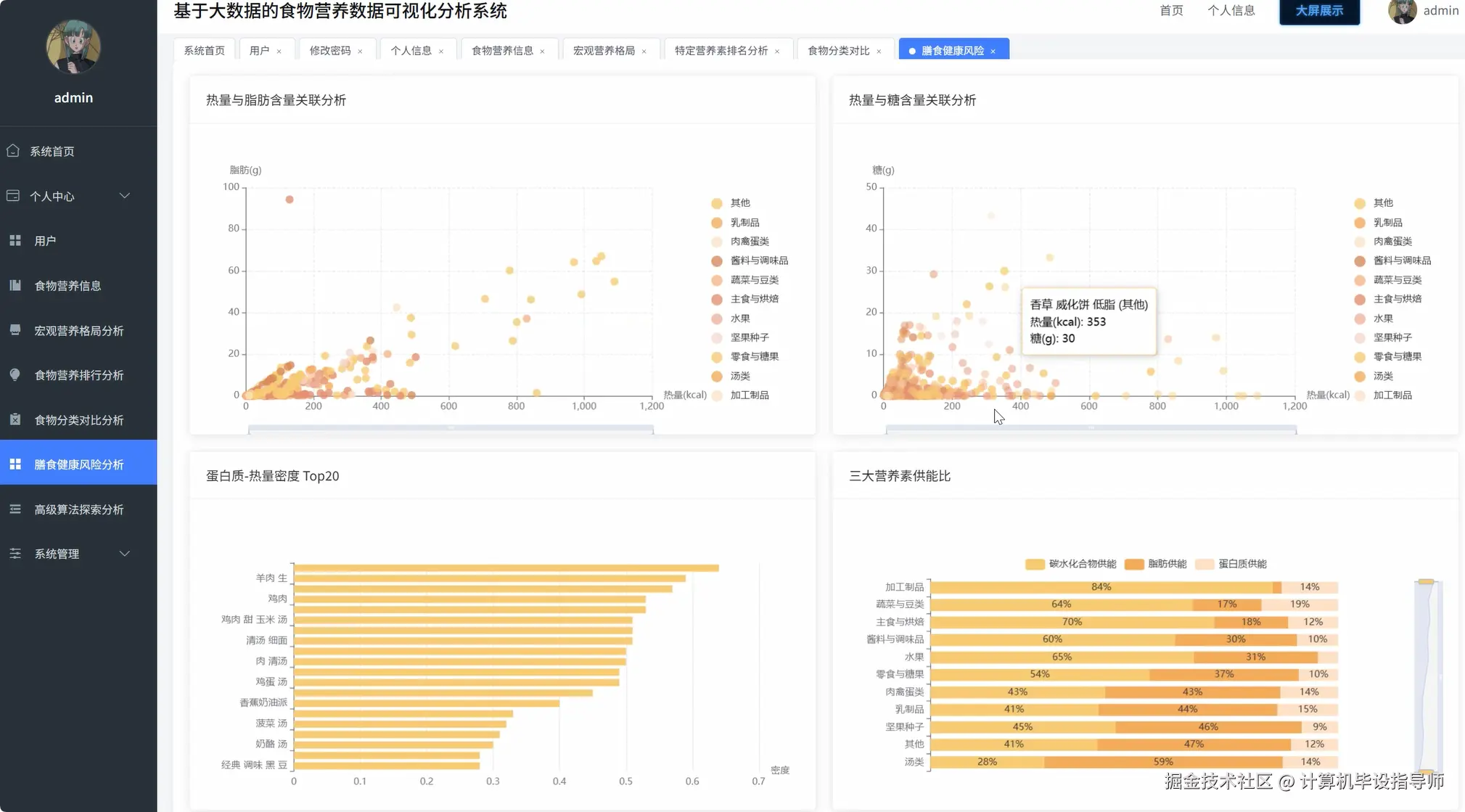Click the 宏观营养格局分析 sidebar icon
Screen dimensions: 1465x812
15,330
